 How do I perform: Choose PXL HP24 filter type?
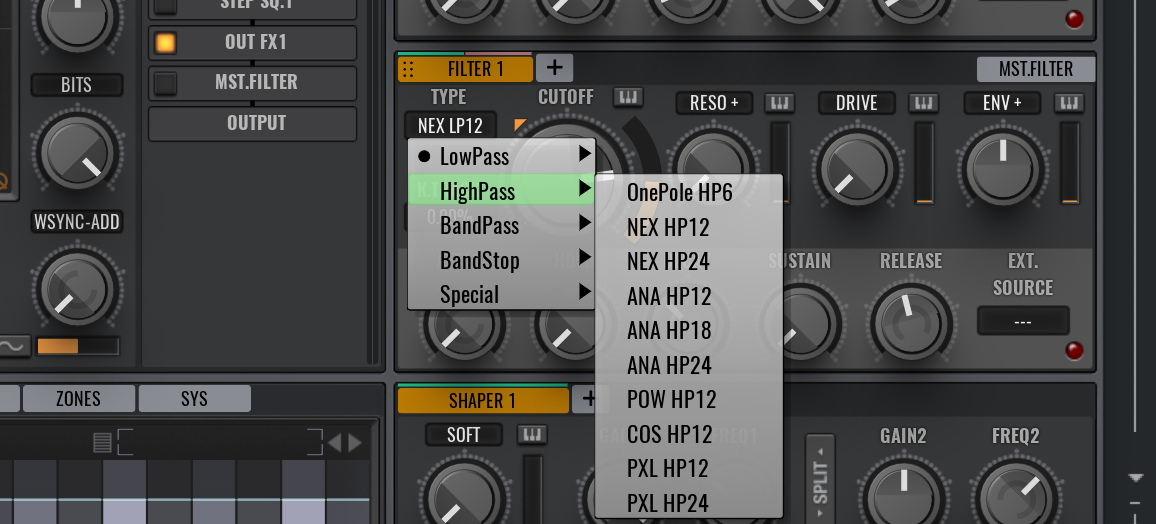689,503
